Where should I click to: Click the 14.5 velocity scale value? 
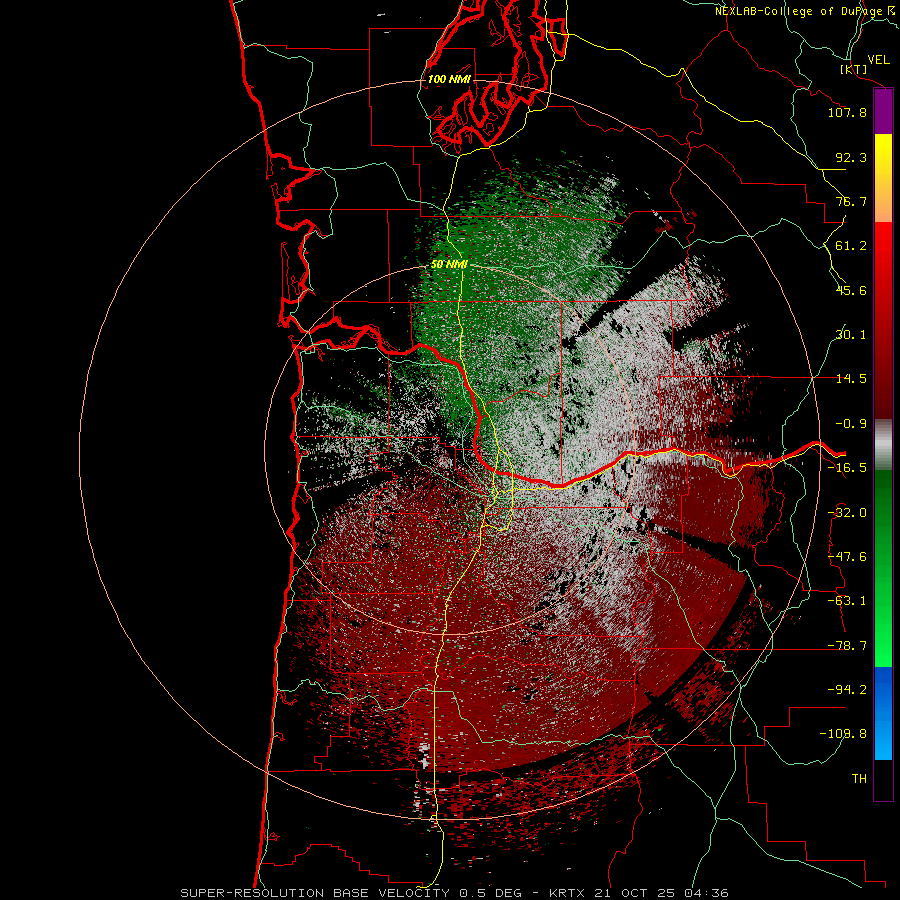(851, 379)
